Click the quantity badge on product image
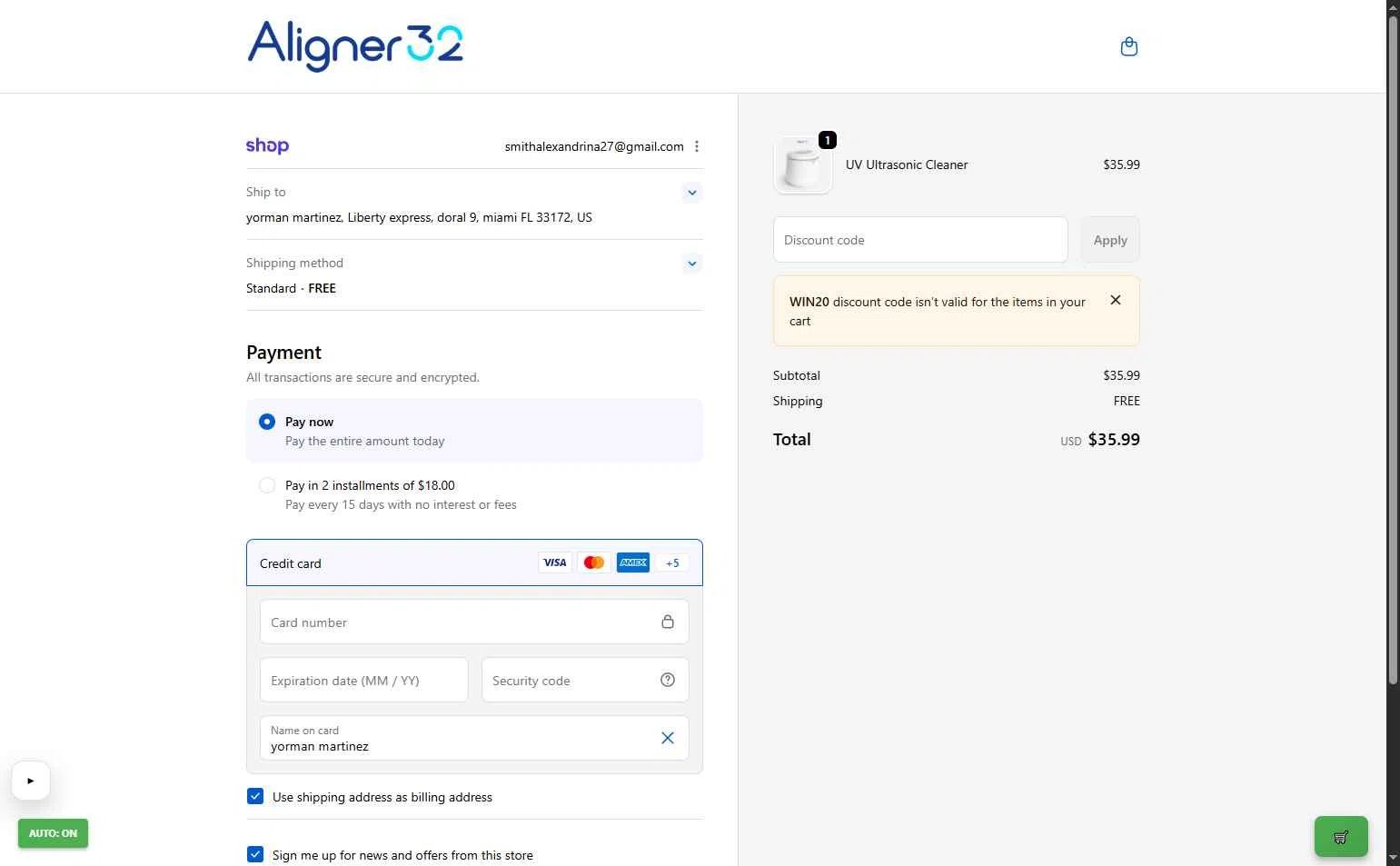This screenshot has width=1400, height=866. coord(828,140)
